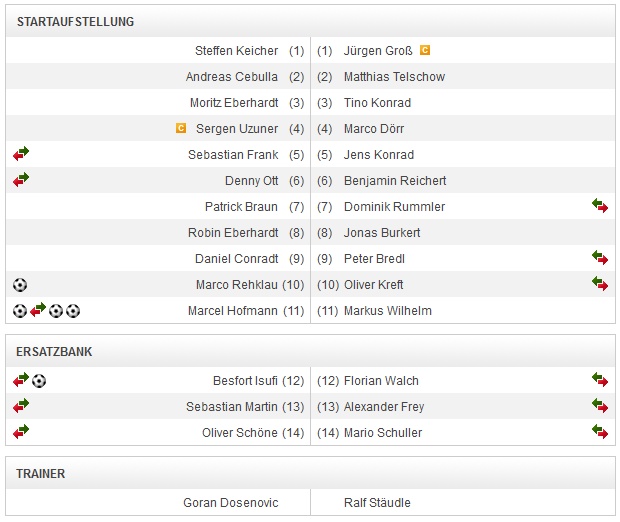
Task: Click substitution arrows for Sebastian Martin
Action: click(x=21, y=406)
